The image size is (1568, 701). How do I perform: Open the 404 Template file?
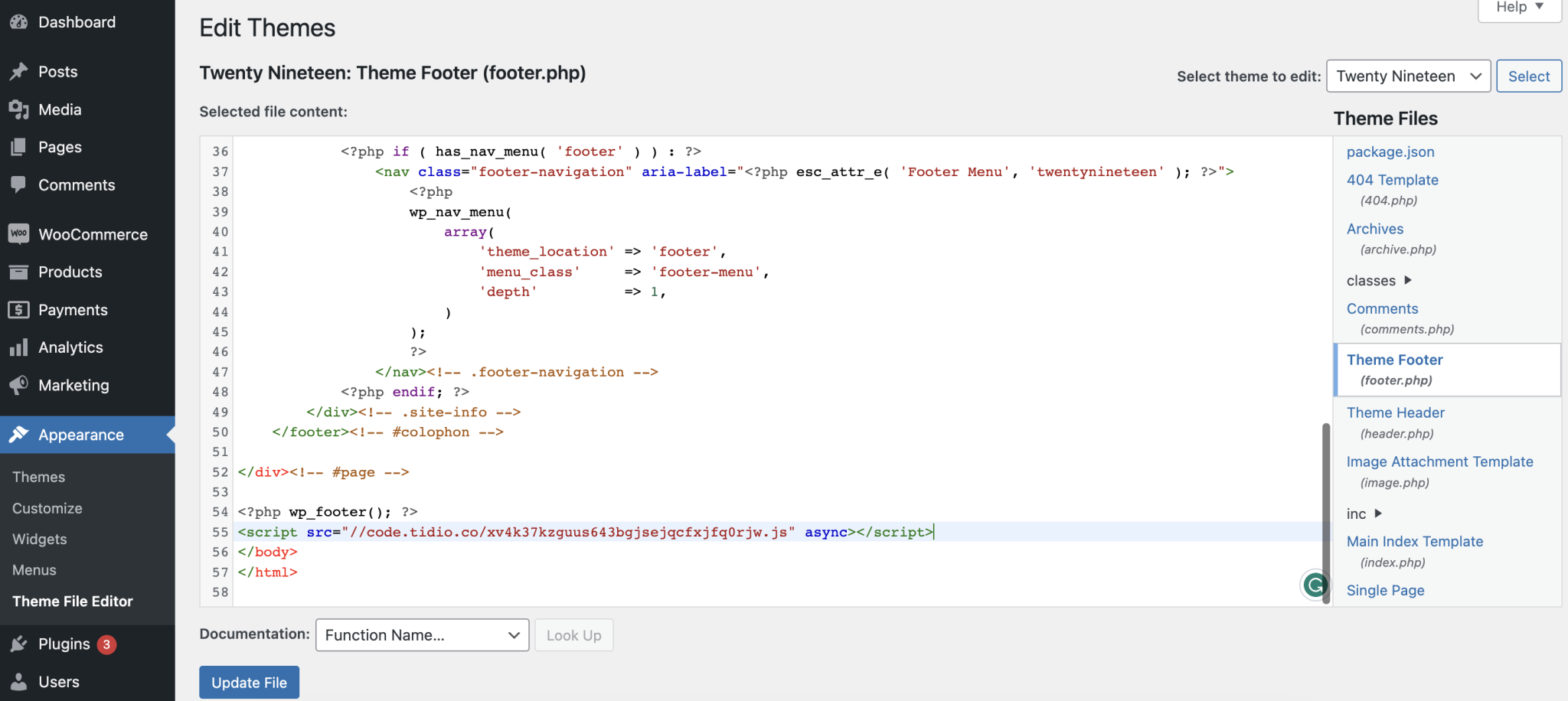pos(1392,179)
